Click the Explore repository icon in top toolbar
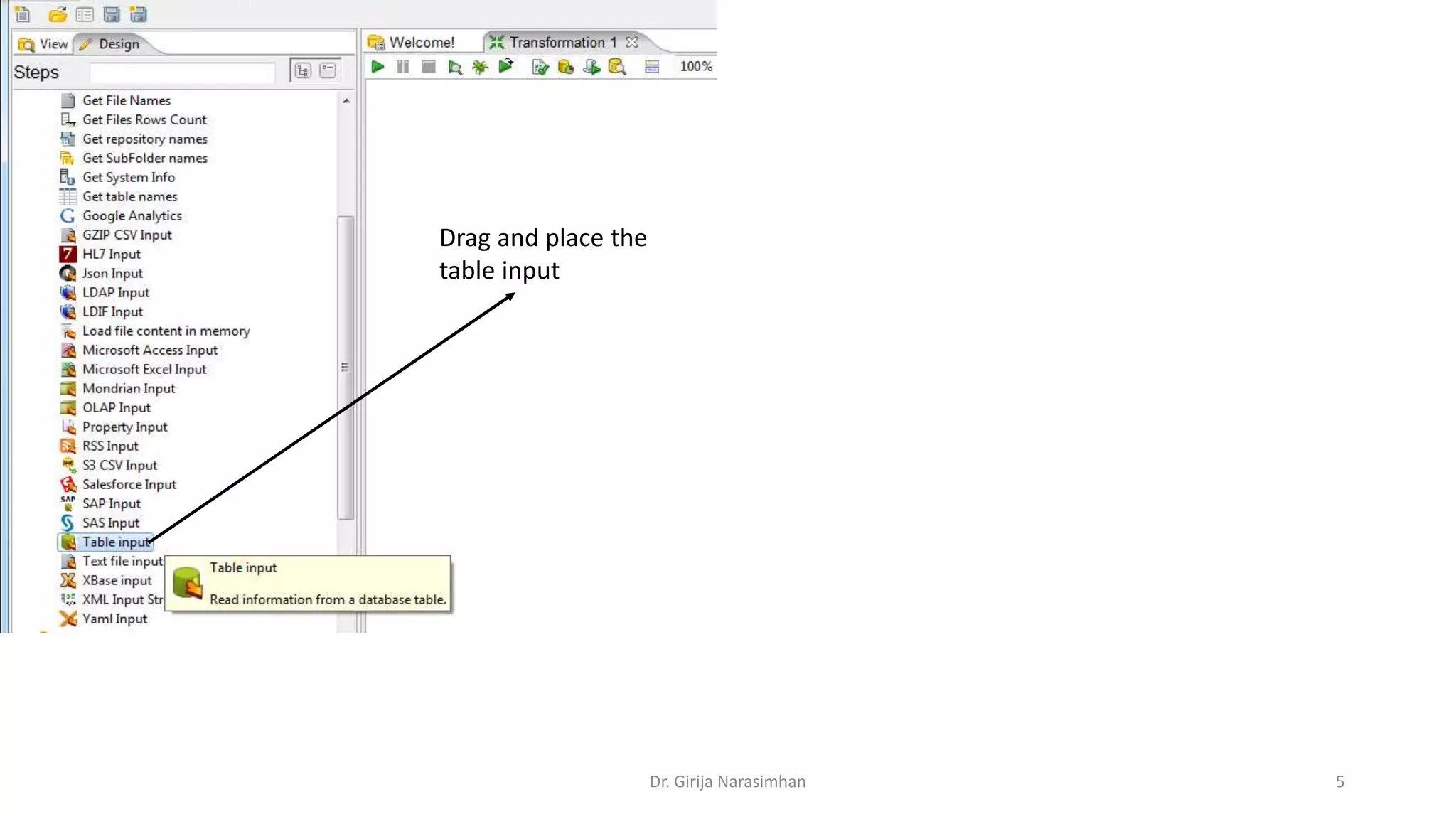Image resolution: width=1456 pixels, height=819 pixels. [x=85, y=14]
